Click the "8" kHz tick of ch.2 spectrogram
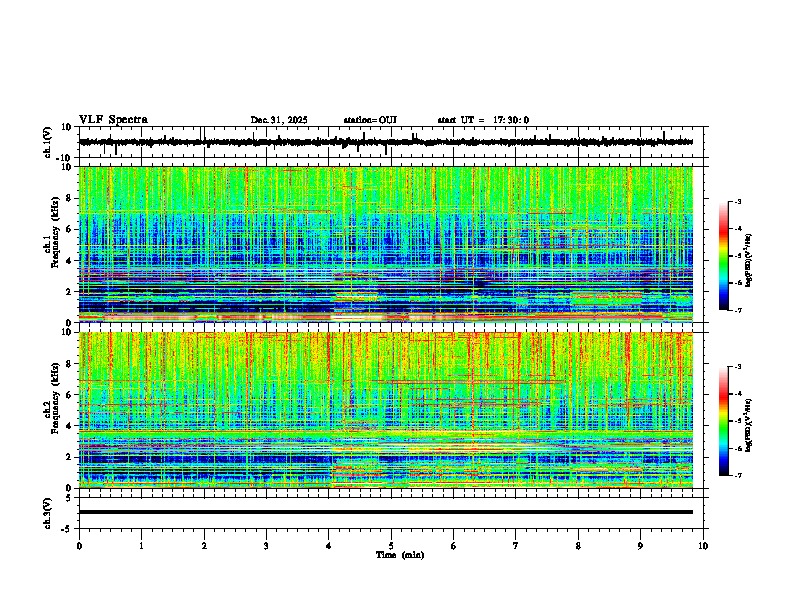Viewport: 792px width, 612px height. pyautogui.click(x=70, y=364)
